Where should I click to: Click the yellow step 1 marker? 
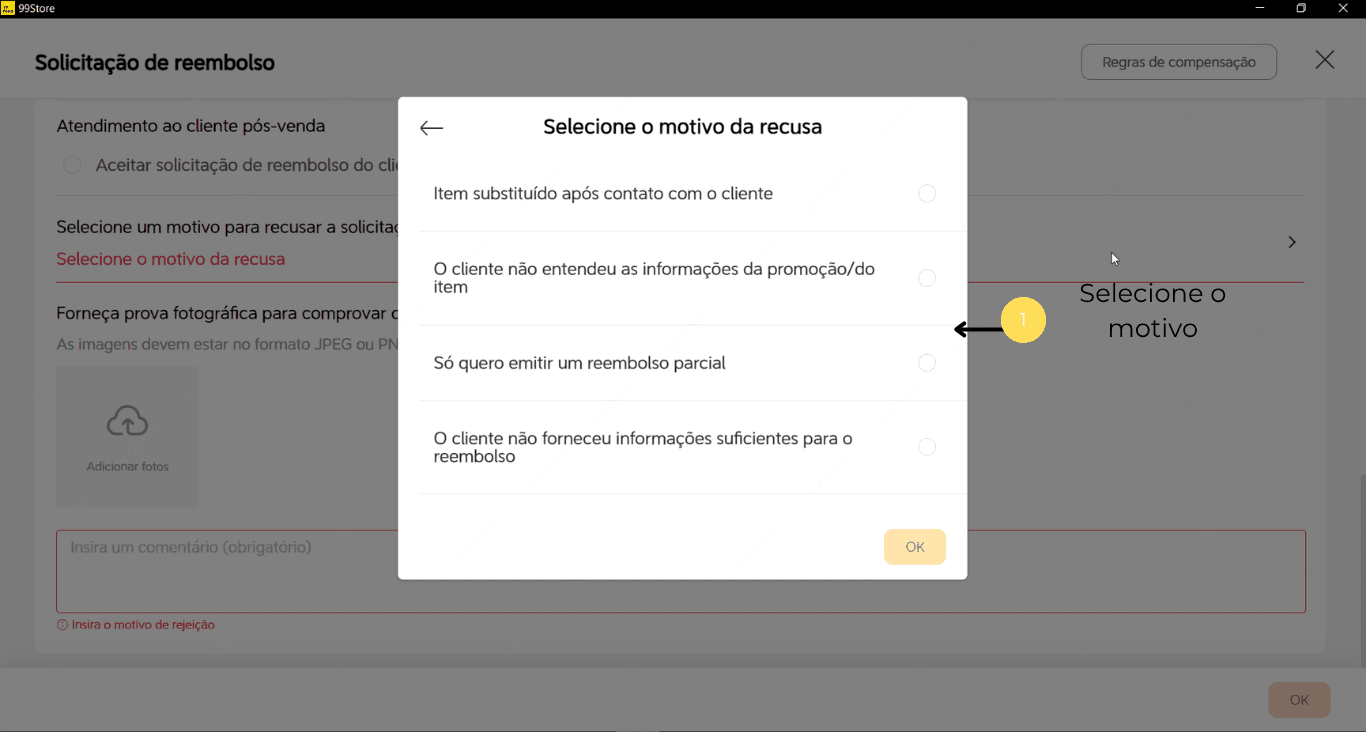pyautogui.click(x=1022, y=320)
